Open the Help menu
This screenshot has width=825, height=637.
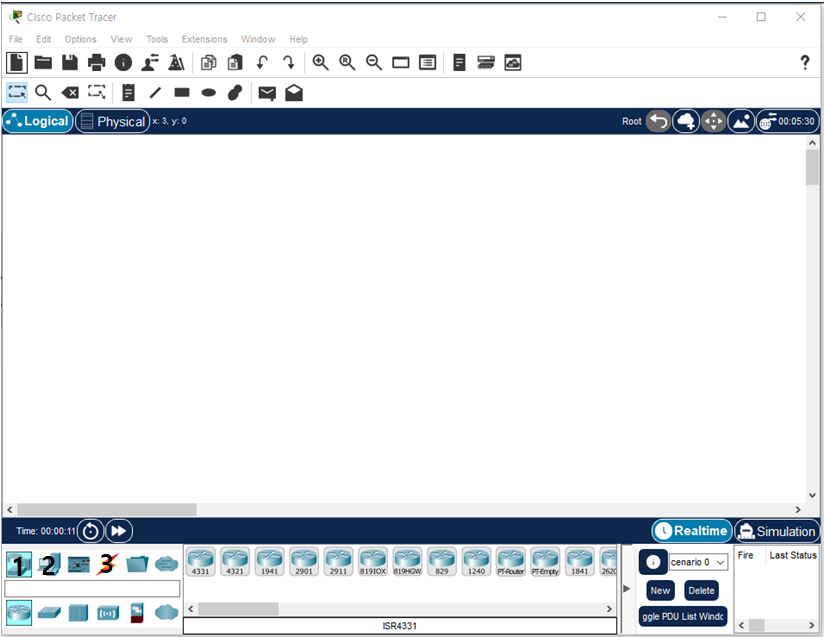[298, 39]
